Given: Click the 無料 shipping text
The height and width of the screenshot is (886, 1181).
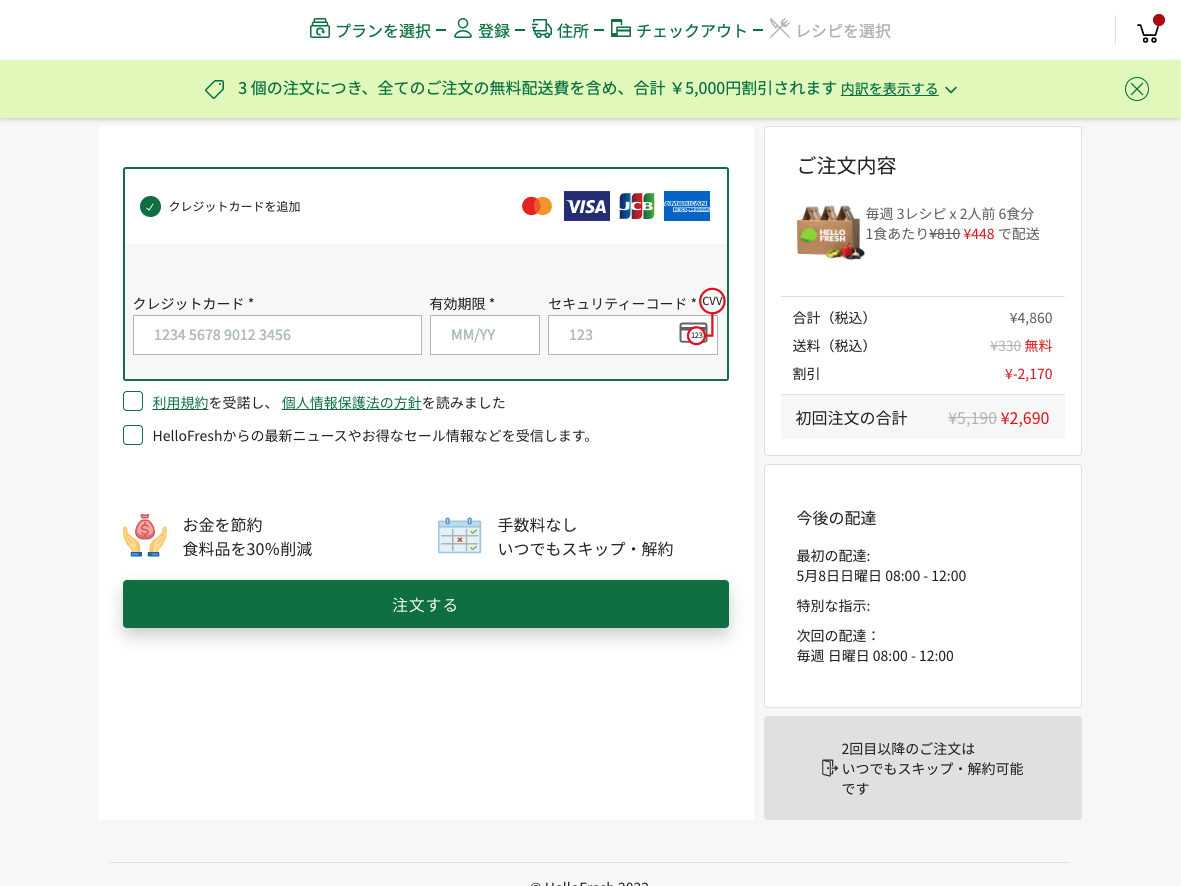Looking at the screenshot, I should click(x=1038, y=346).
